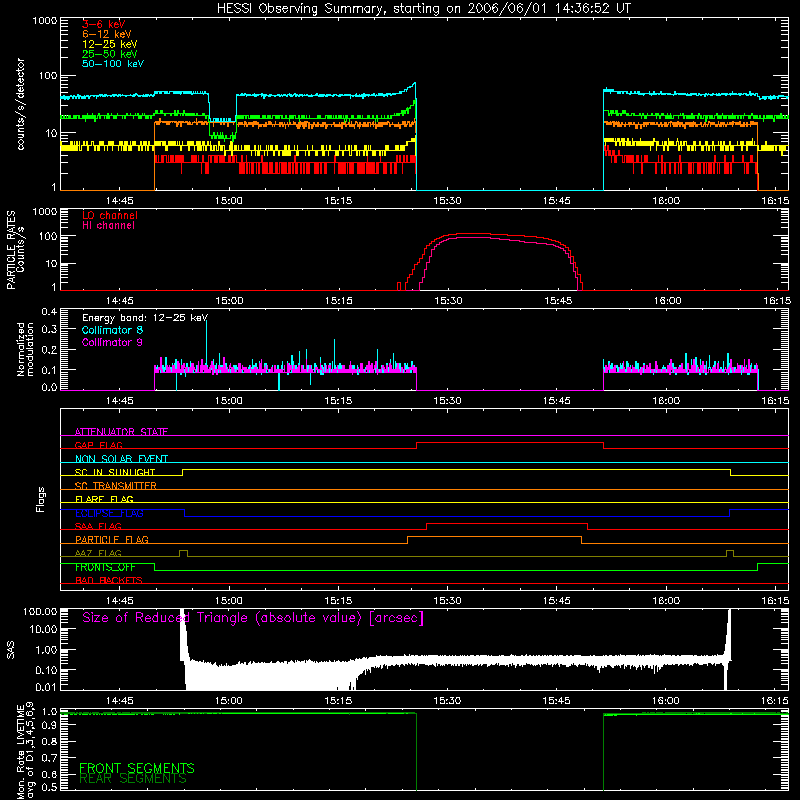Select the green 25-50 keV legend label
Viewport: 800px width, 800px height.
coord(110,54)
